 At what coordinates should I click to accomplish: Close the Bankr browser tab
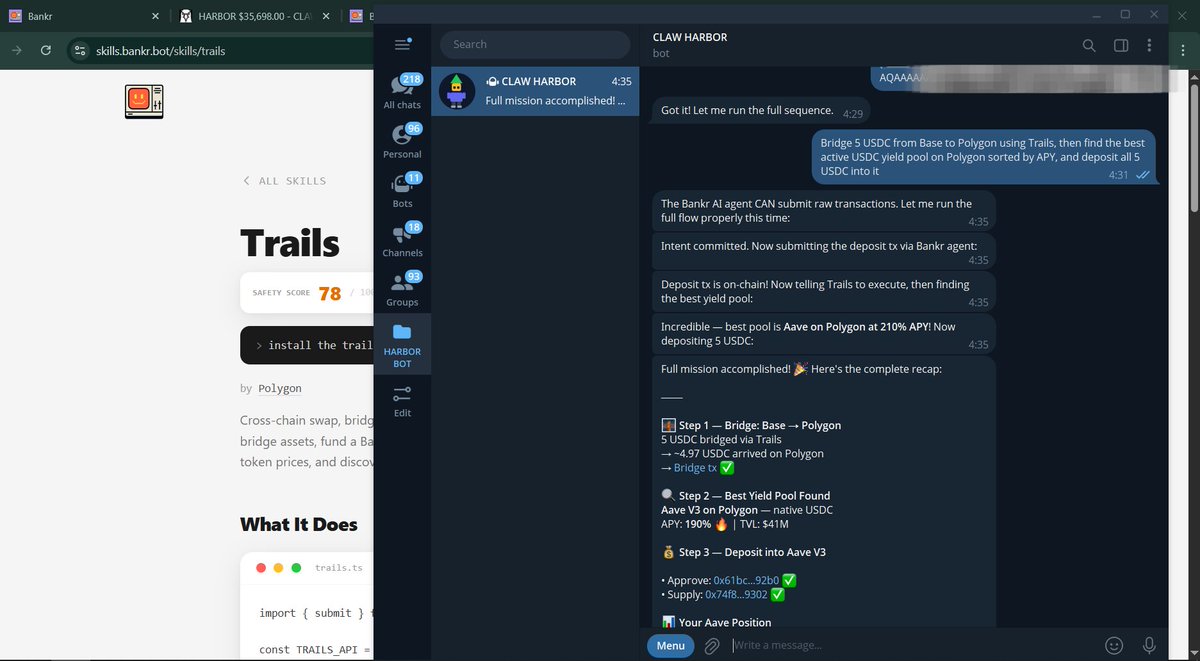[x=155, y=16]
